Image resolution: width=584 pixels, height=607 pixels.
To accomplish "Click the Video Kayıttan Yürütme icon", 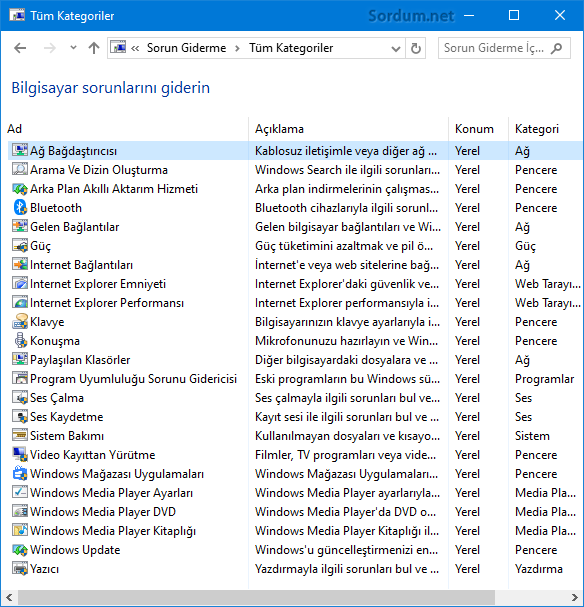I will pyautogui.click(x=20, y=454).
